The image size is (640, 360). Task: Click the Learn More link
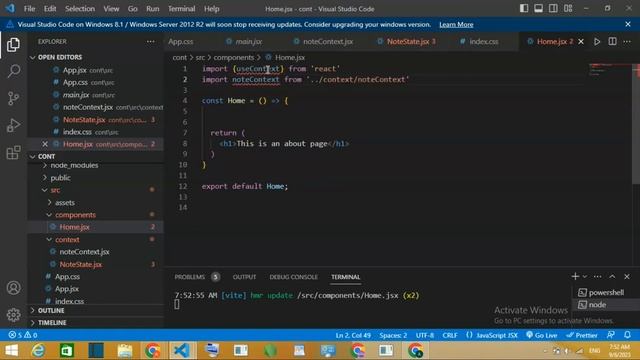pos(456,24)
